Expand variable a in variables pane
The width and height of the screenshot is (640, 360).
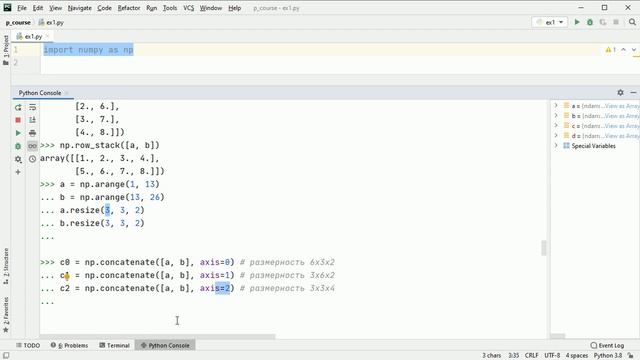(x=556, y=106)
